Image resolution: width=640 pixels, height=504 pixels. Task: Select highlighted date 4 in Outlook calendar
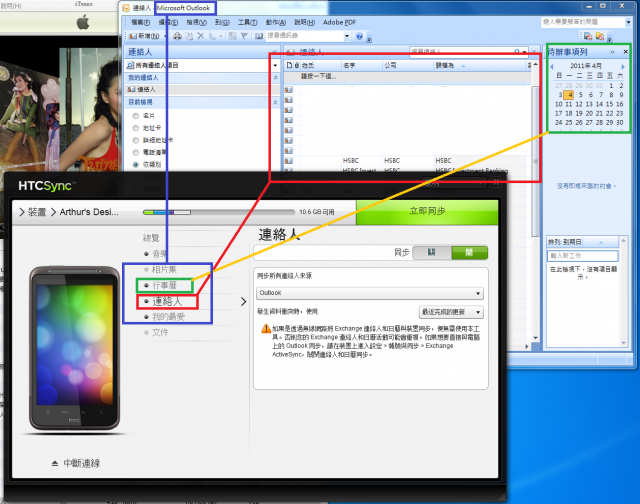[x=569, y=95]
